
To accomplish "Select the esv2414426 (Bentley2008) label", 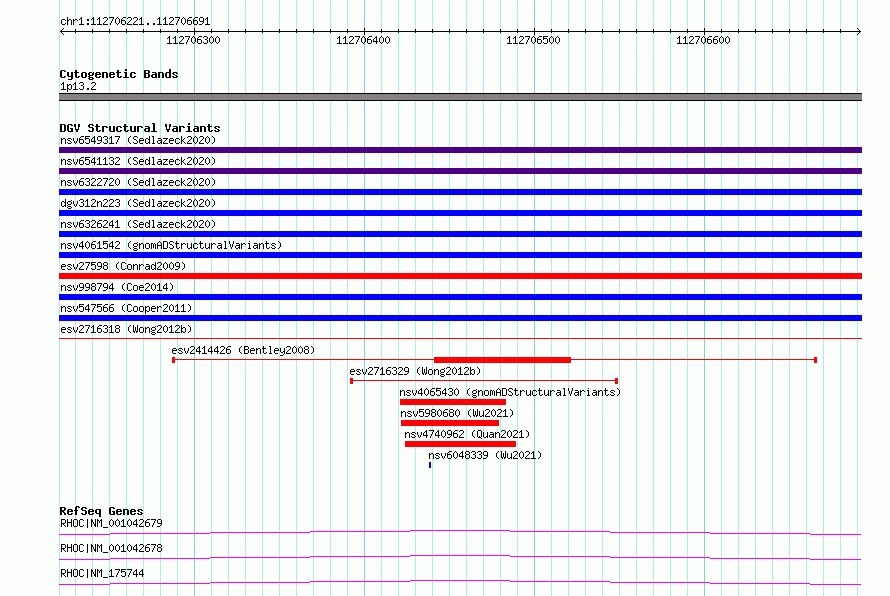I will (243, 350).
